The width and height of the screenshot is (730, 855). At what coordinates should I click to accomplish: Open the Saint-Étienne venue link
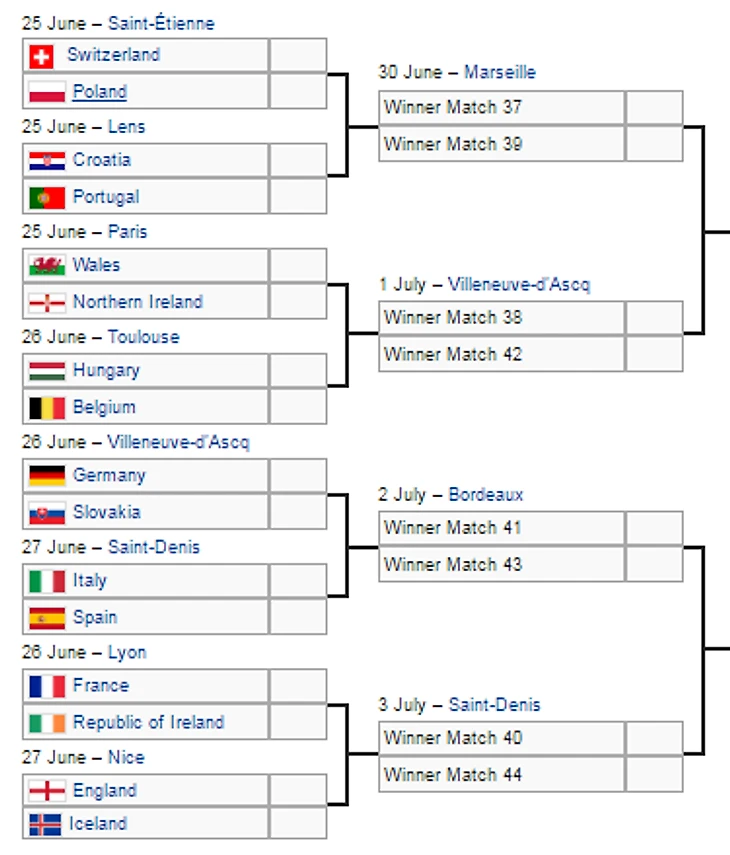tap(161, 23)
